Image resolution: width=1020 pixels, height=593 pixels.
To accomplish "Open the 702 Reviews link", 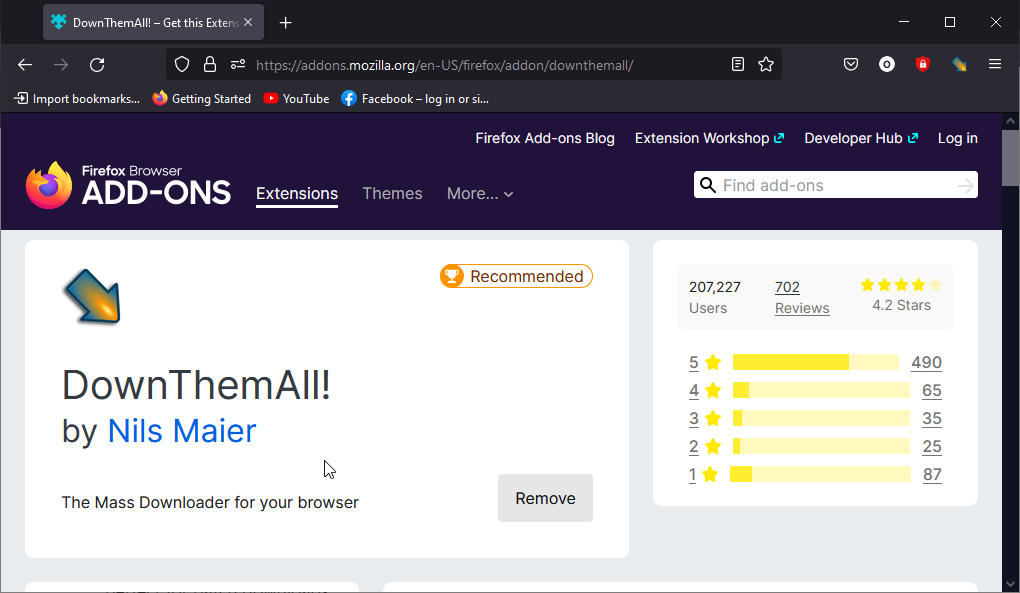I will coord(802,298).
